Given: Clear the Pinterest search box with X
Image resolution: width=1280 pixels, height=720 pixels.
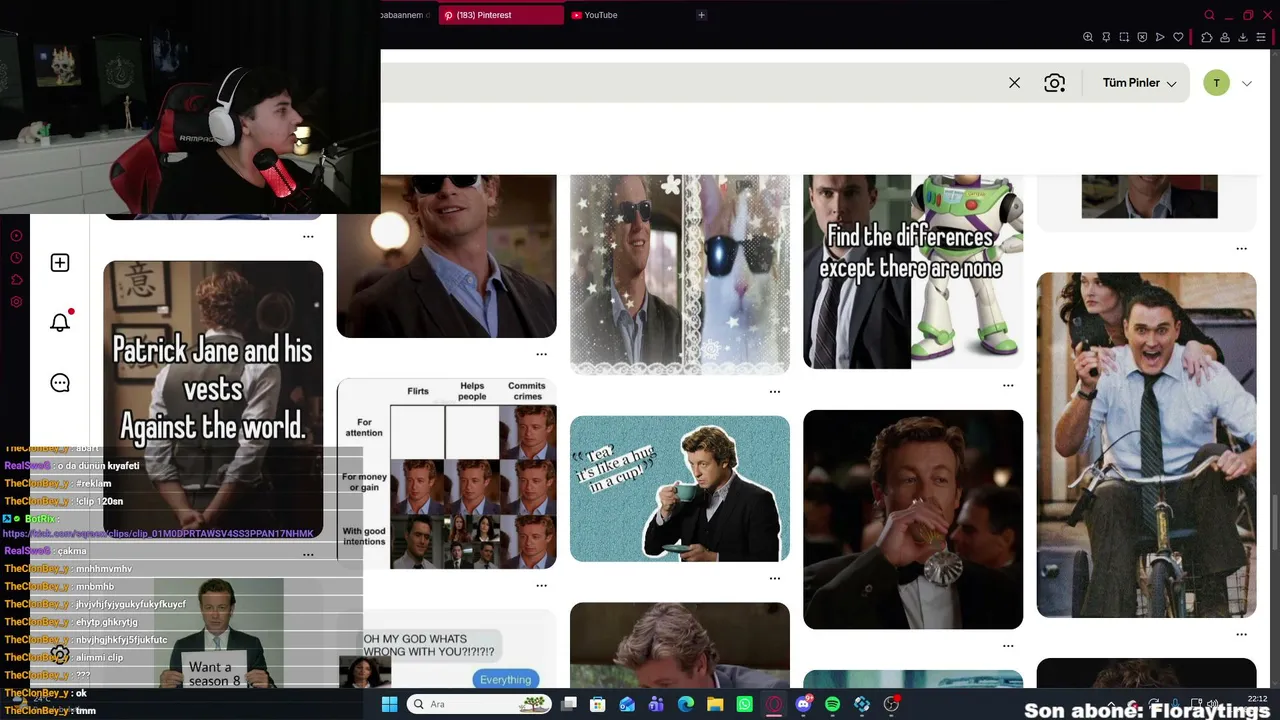Looking at the screenshot, I should [x=1014, y=83].
